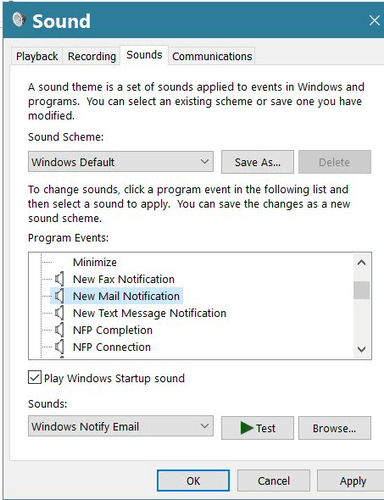Click speaker icon beside NFP Connection
Viewport: 384px width, 500px height.
(59, 347)
